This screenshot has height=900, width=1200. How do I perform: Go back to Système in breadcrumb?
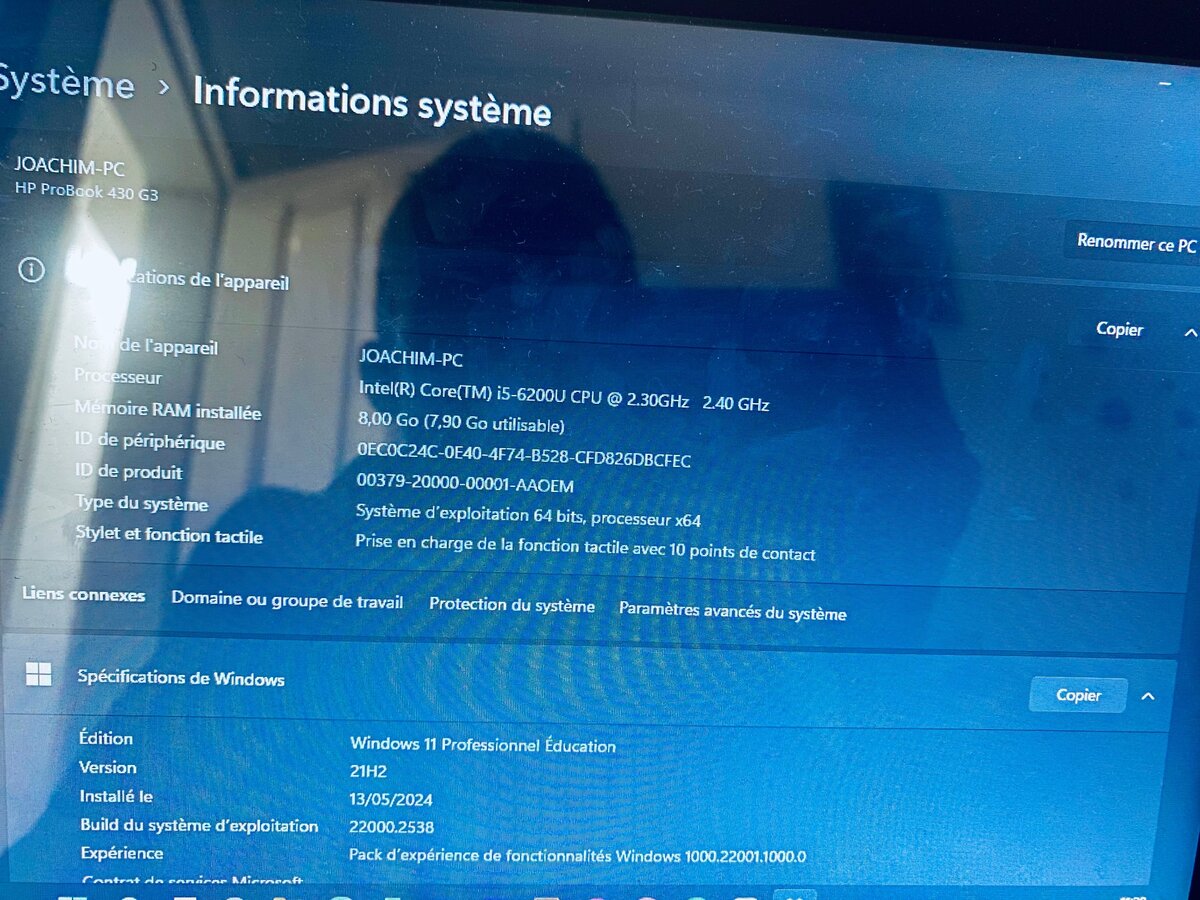[66, 82]
